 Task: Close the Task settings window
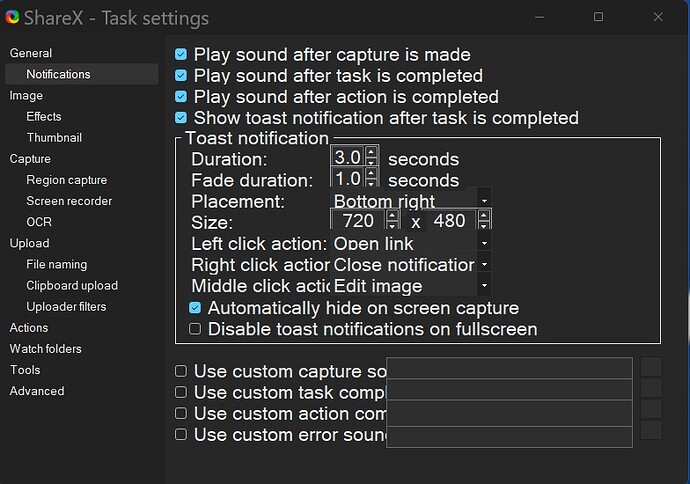[x=658, y=17]
